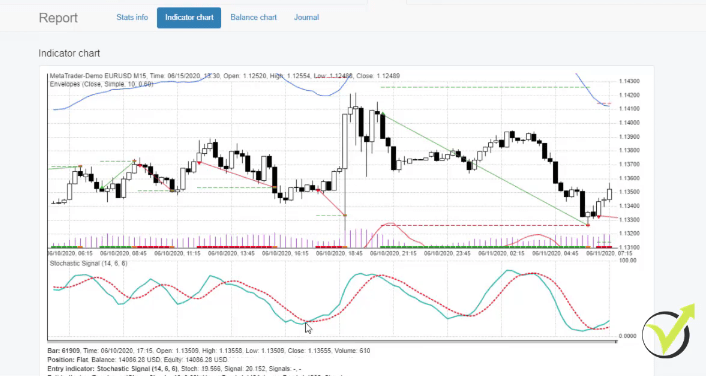This screenshot has width=706, height=376.
Task: Click the 1.14300 price axis label
Action: pyautogui.click(x=629, y=81)
